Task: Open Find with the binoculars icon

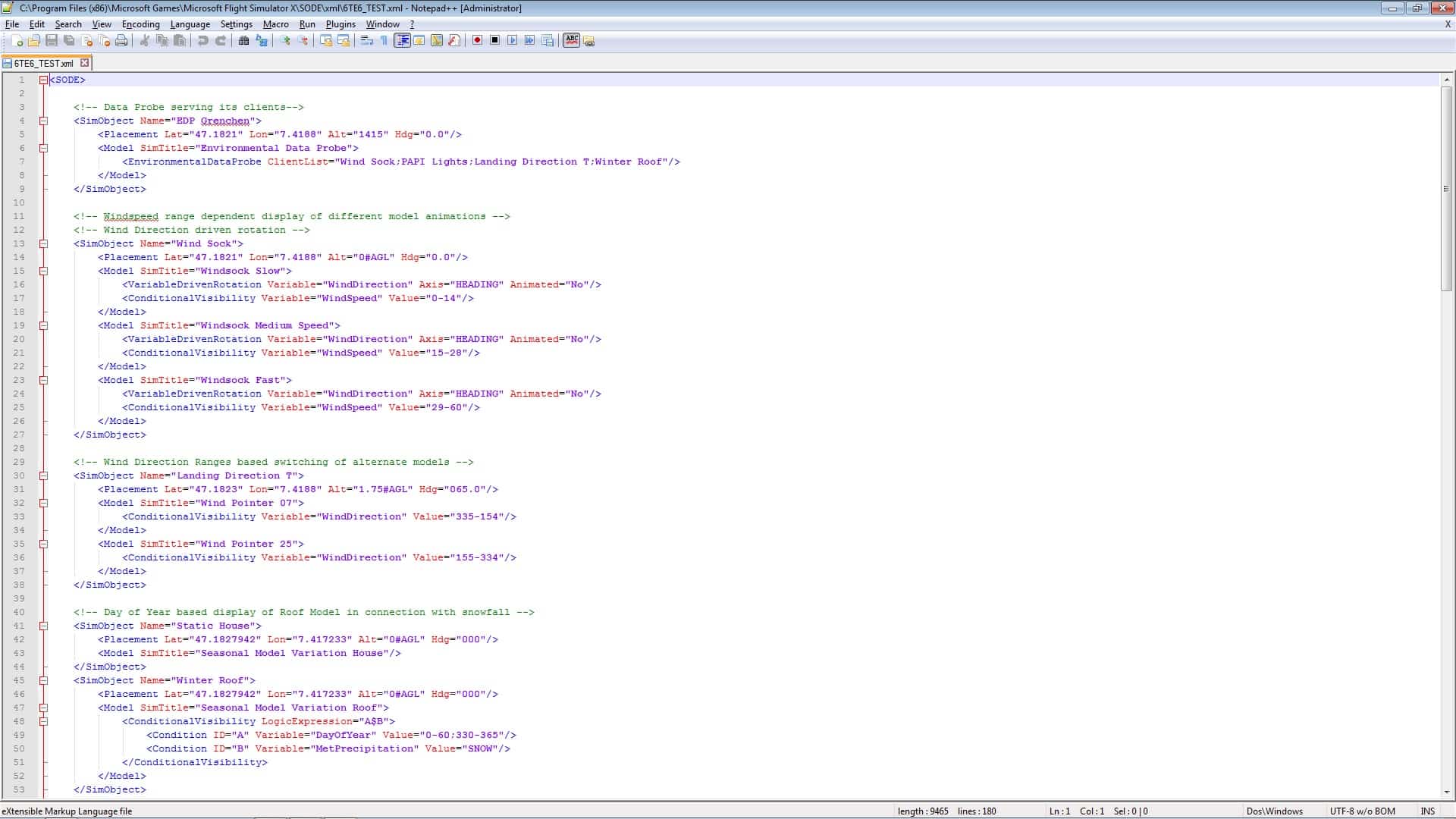Action: coord(243,41)
